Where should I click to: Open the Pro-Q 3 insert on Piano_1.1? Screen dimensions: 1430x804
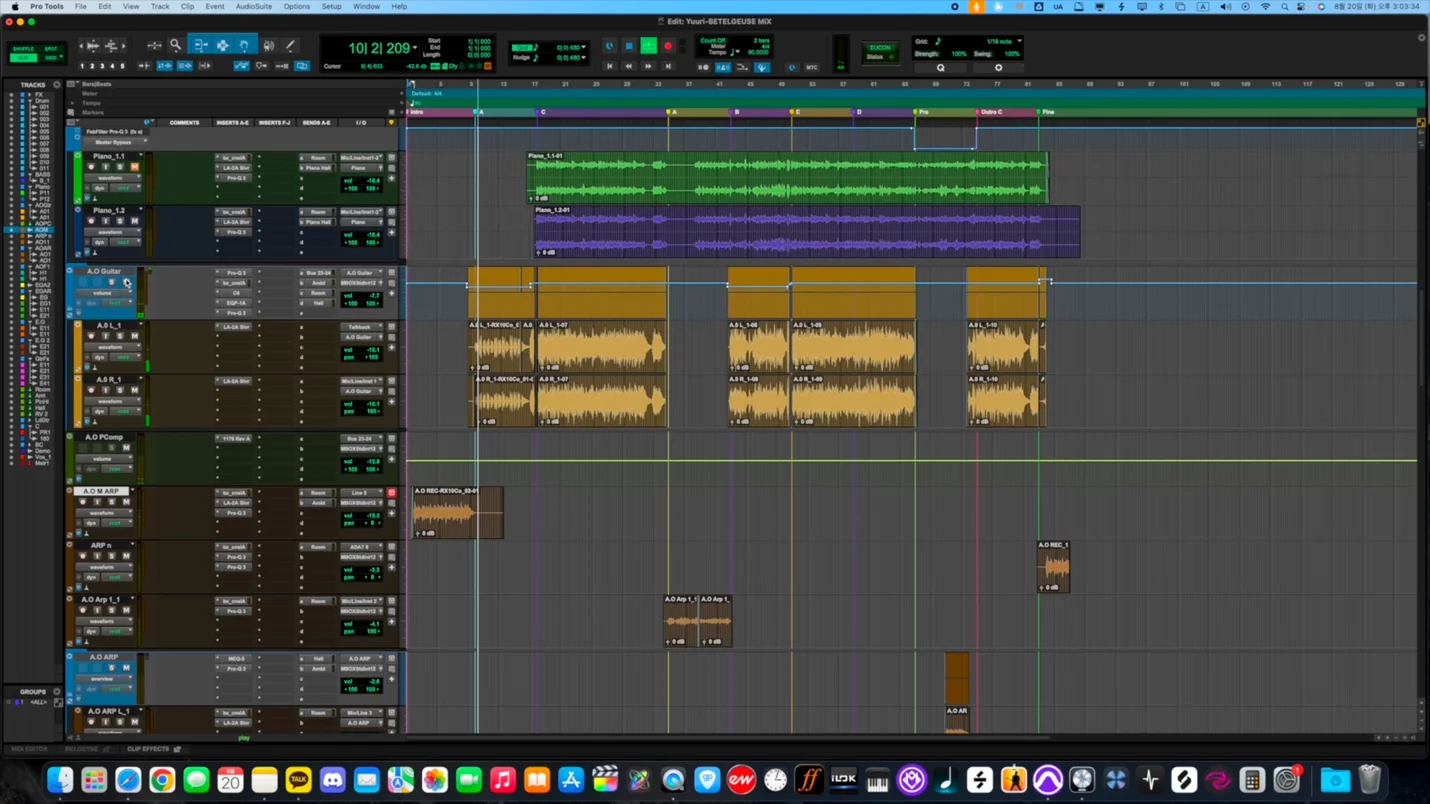click(x=235, y=178)
